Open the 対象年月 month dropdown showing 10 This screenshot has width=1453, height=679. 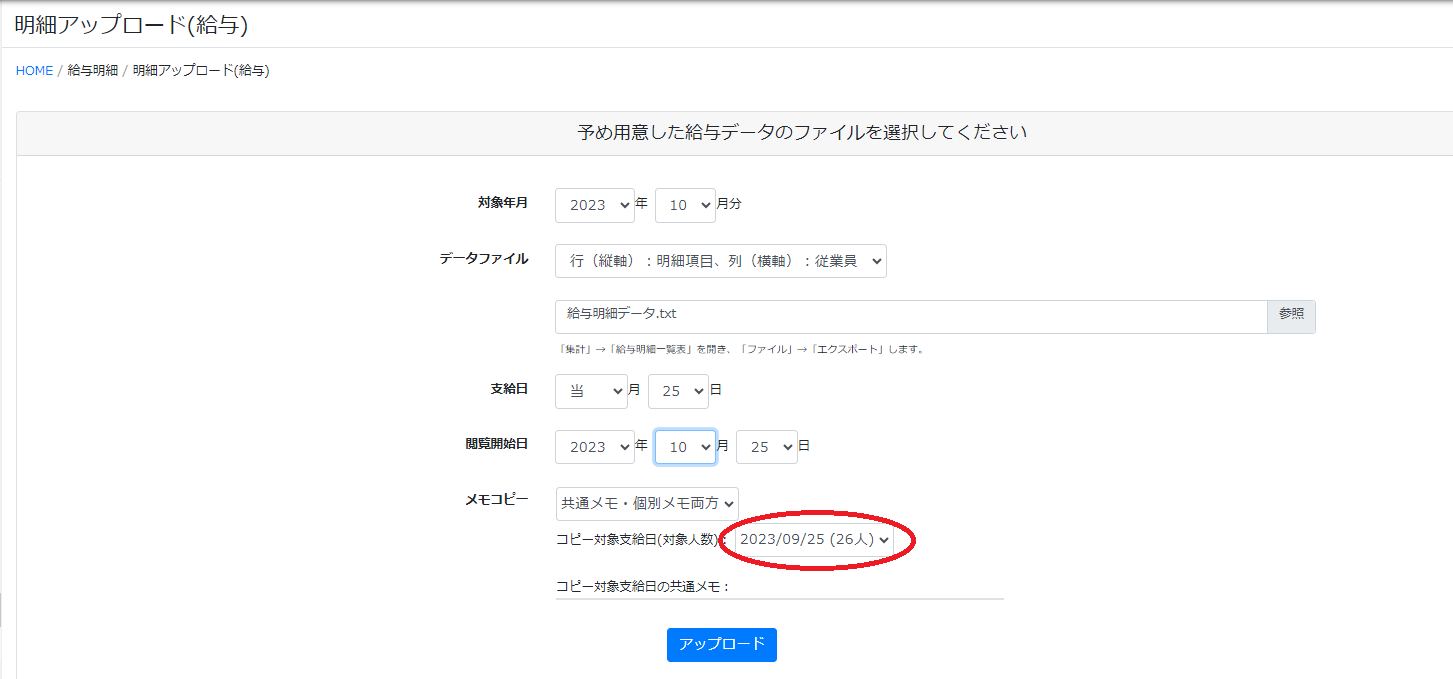pyautogui.click(x=685, y=205)
